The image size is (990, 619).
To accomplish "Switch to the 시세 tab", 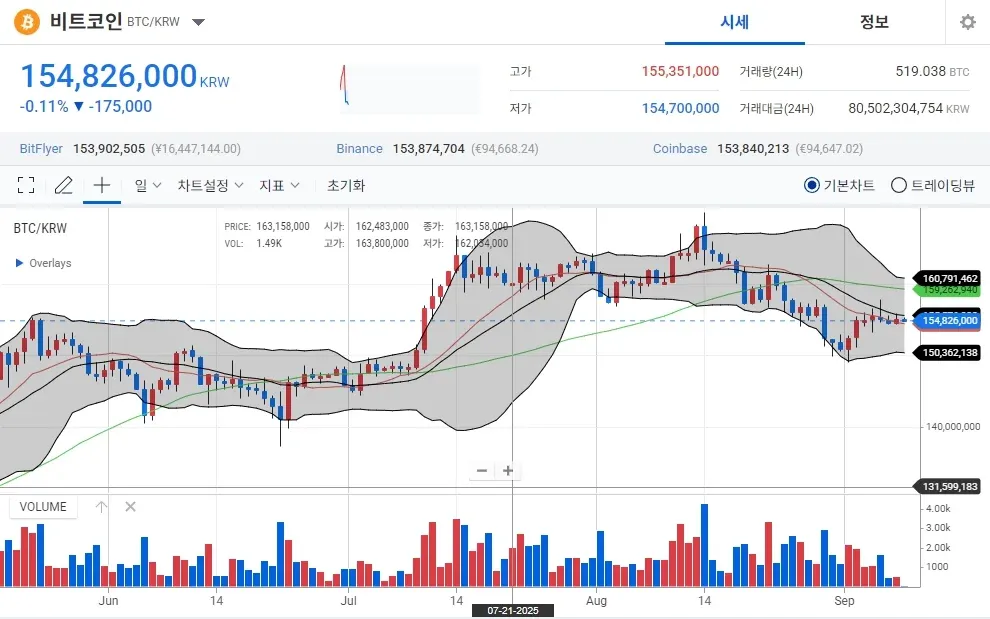I will [734, 22].
